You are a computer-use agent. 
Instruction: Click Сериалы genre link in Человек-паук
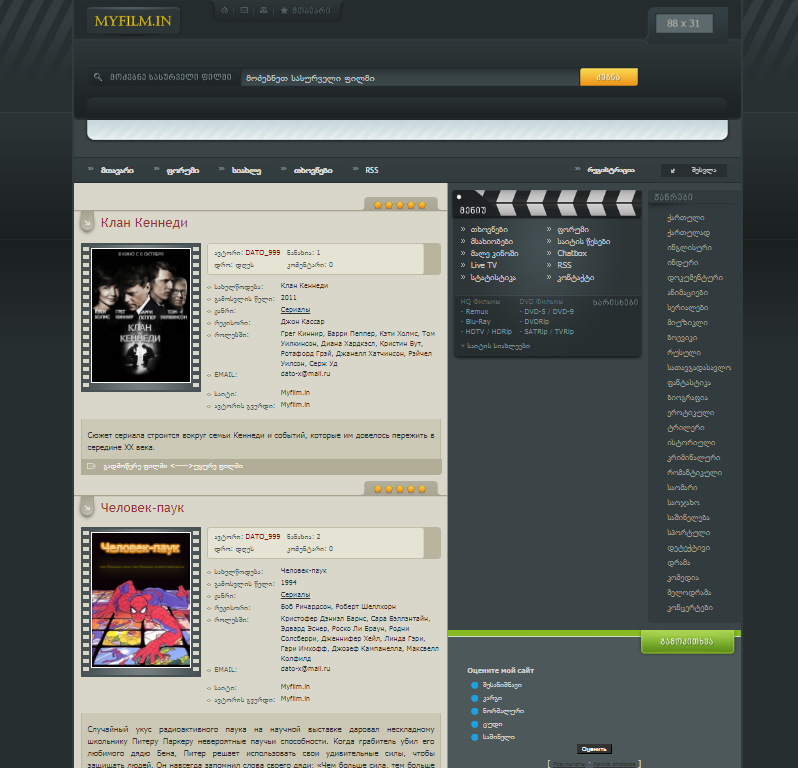(x=295, y=594)
